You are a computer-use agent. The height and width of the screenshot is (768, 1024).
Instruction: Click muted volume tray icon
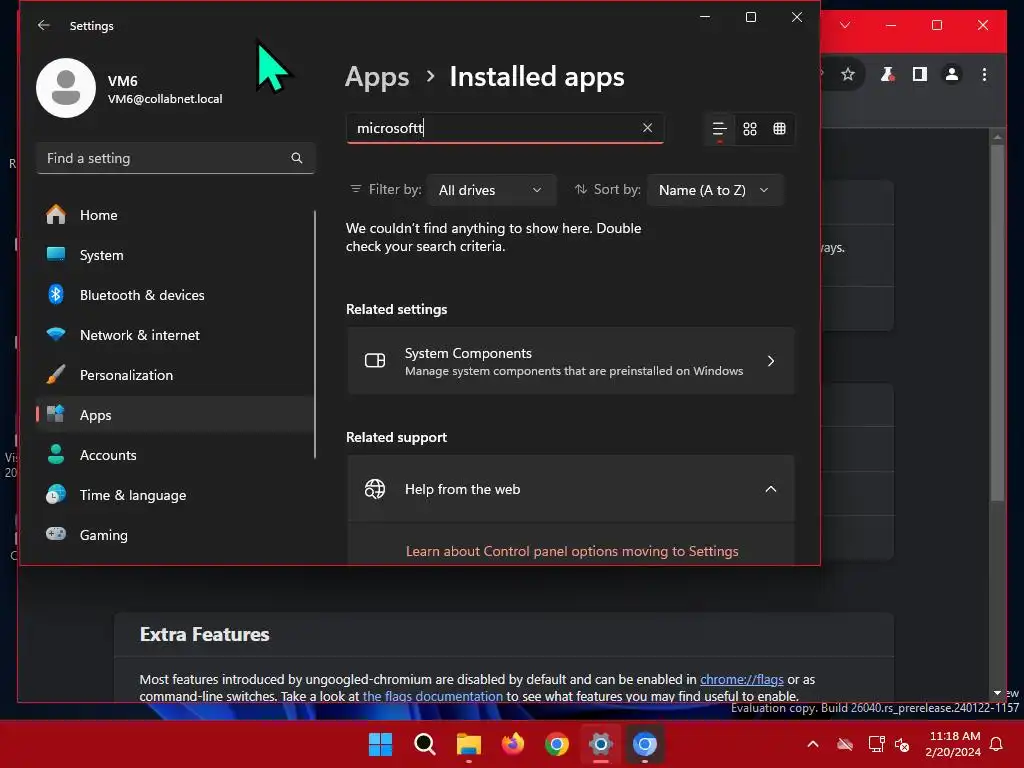click(903, 744)
